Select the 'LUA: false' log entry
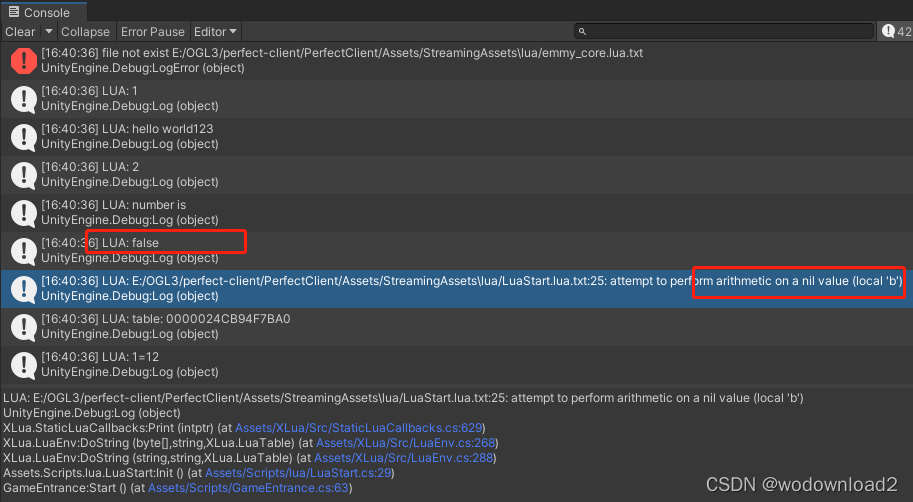Viewport: 913px width, 502px height. tap(456, 251)
